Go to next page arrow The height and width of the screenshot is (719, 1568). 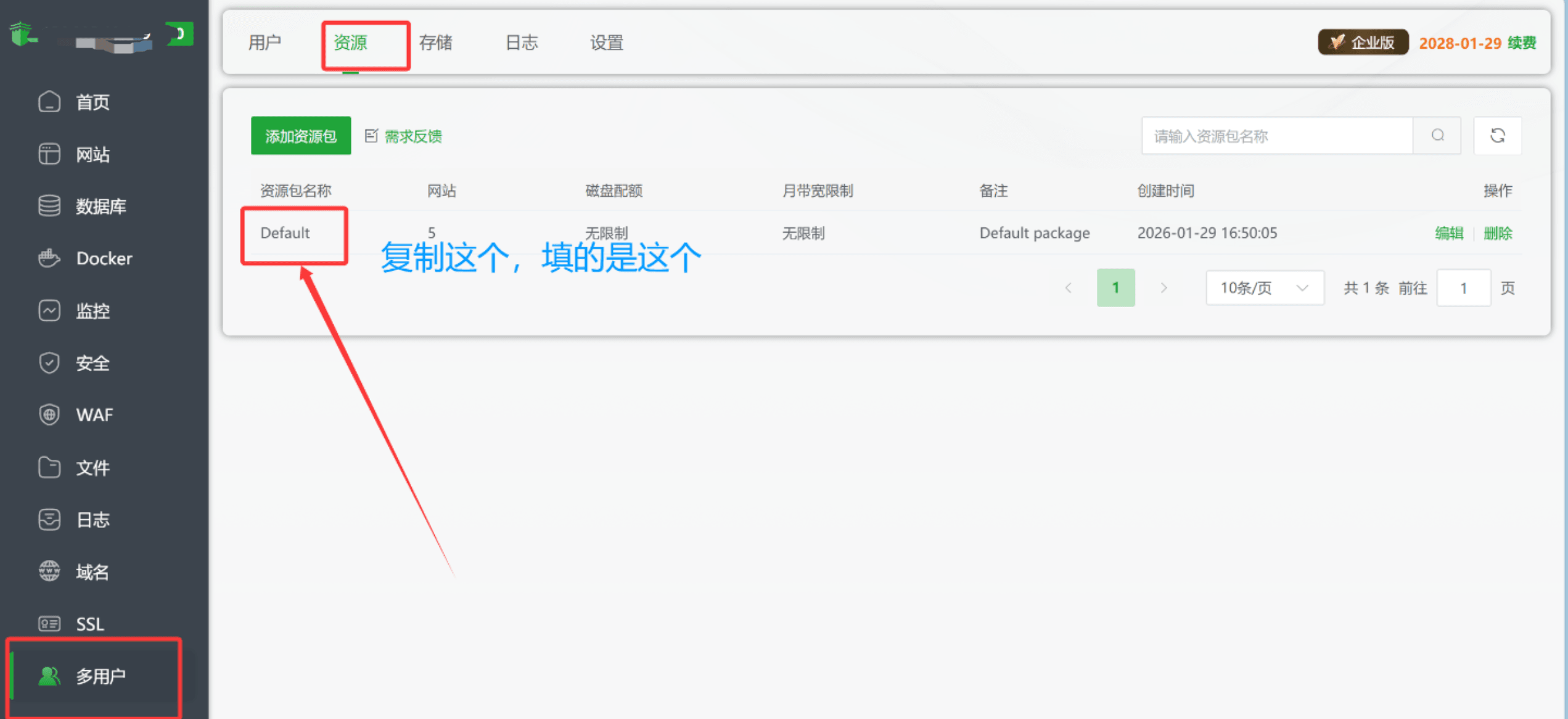(x=1164, y=288)
